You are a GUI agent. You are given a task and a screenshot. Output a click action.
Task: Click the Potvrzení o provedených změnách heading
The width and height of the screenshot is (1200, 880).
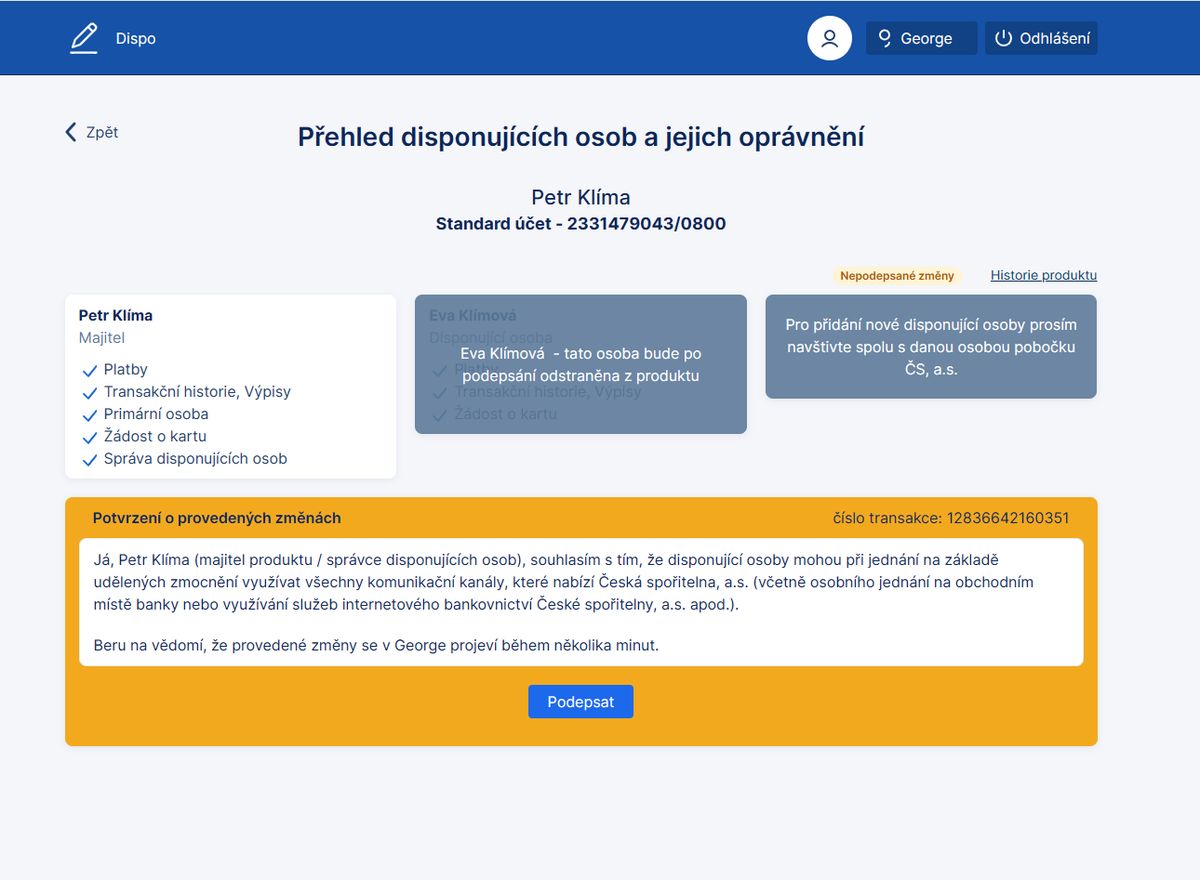pyautogui.click(x=217, y=518)
